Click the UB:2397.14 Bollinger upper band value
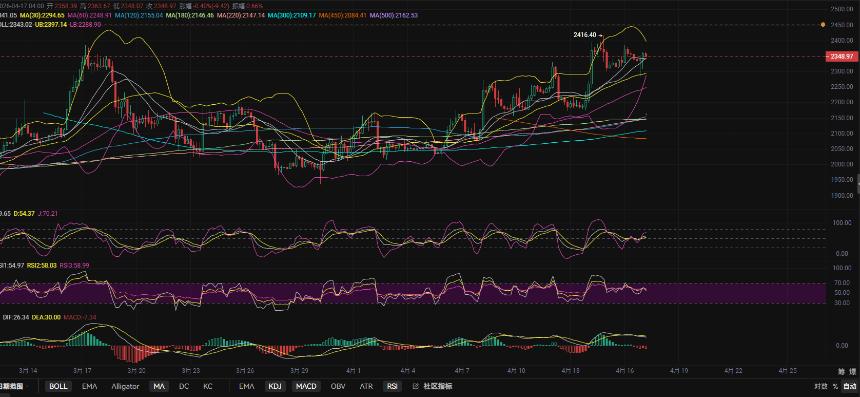 tap(52, 25)
